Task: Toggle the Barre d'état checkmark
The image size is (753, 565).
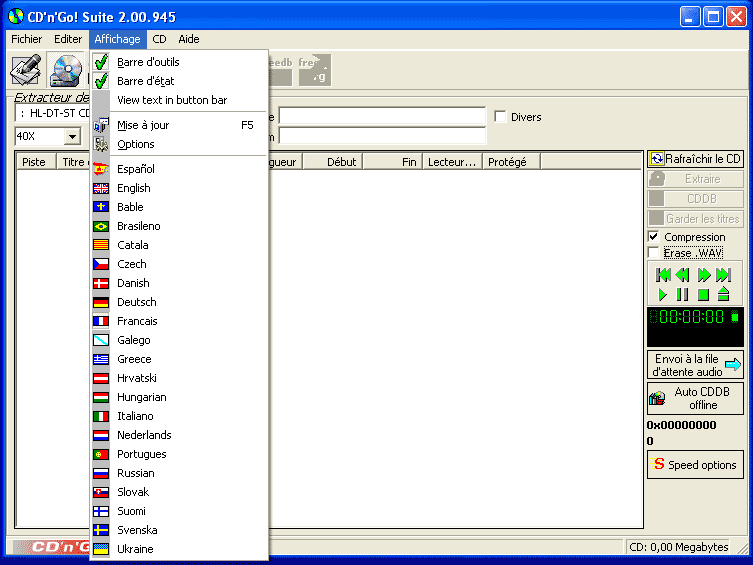Action: pyautogui.click(x=101, y=81)
